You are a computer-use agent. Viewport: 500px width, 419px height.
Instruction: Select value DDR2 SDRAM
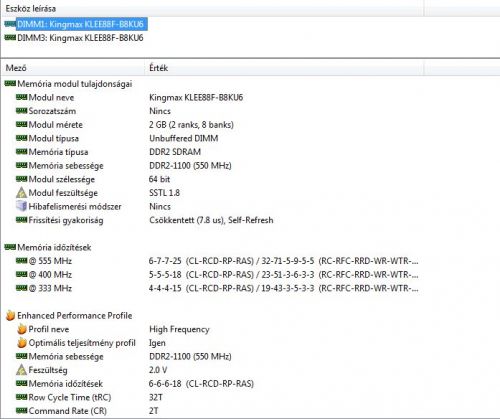pos(175,152)
